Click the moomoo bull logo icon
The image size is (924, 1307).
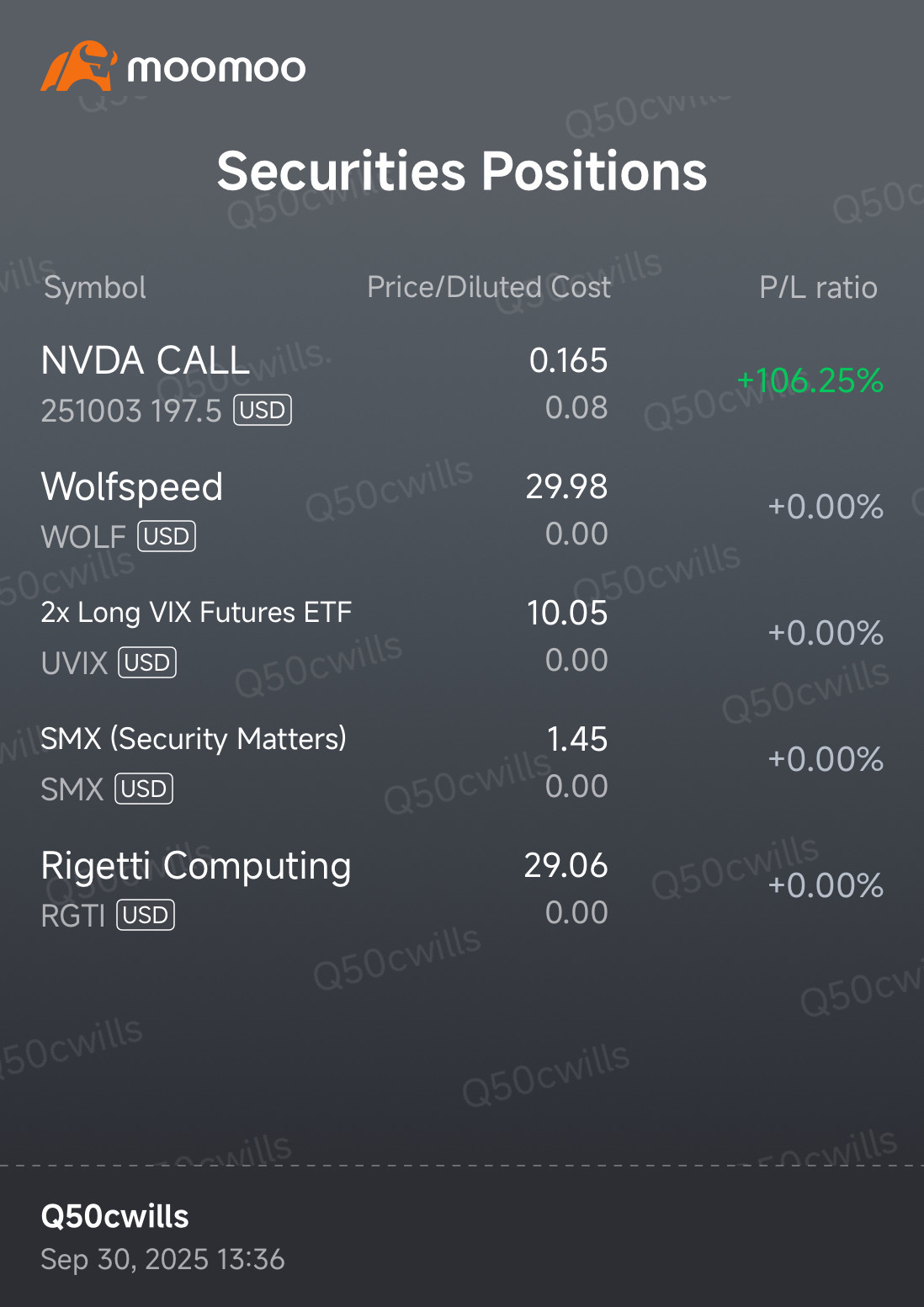[x=77, y=66]
